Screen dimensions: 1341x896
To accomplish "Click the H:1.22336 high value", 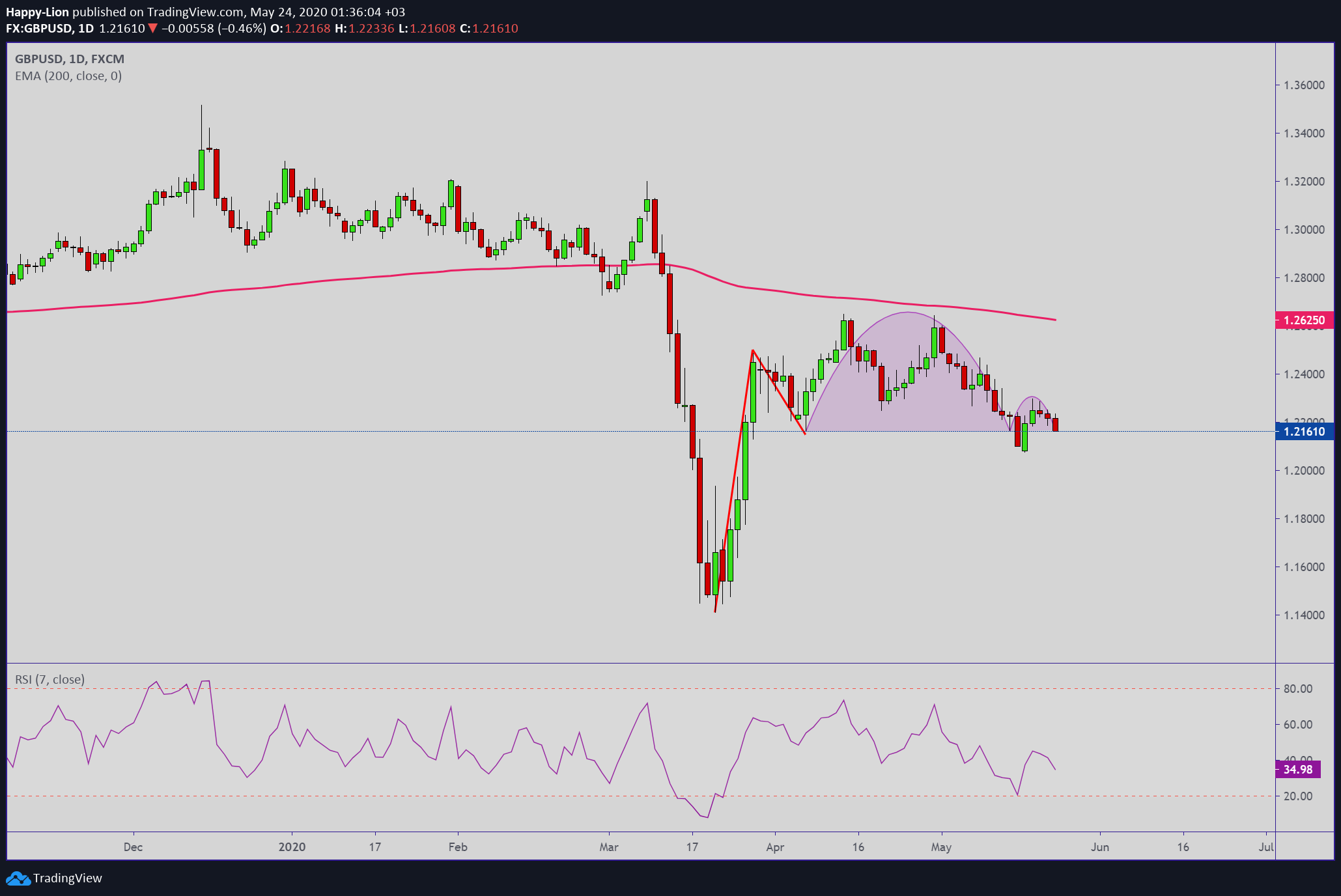I will click(x=364, y=29).
